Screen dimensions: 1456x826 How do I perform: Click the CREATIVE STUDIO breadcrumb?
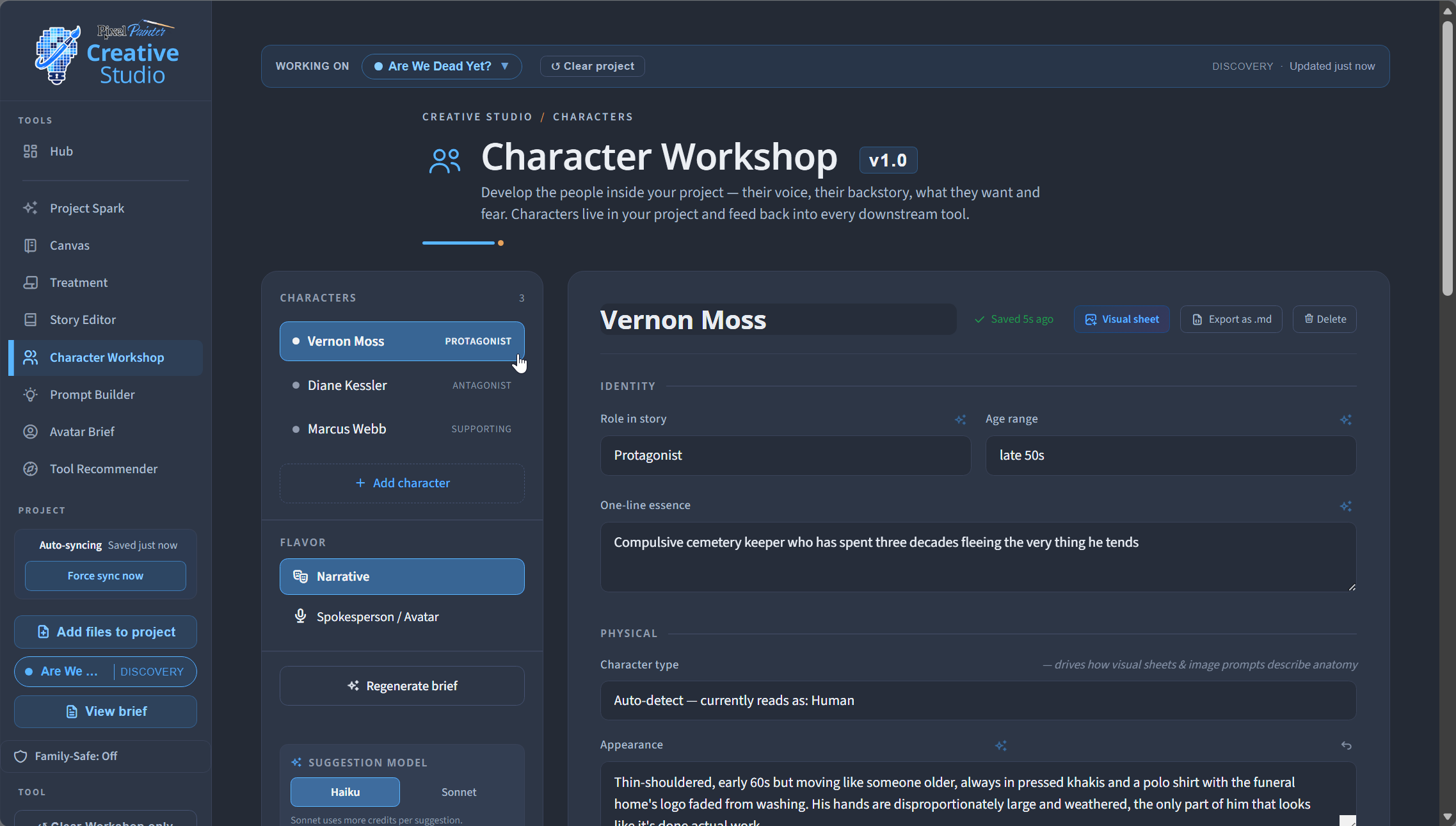[x=477, y=117]
